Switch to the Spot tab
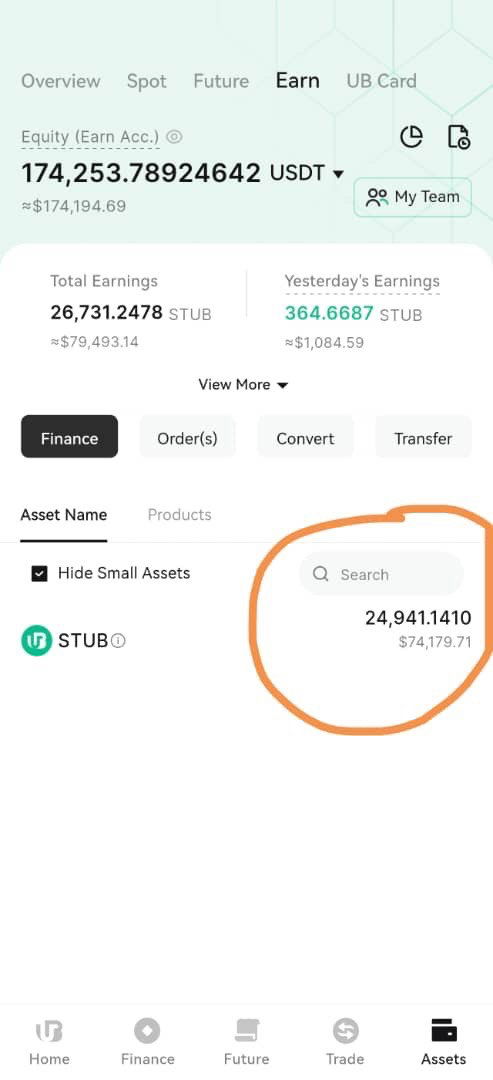The height and width of the screenshot is (1080, 493). 147,81
